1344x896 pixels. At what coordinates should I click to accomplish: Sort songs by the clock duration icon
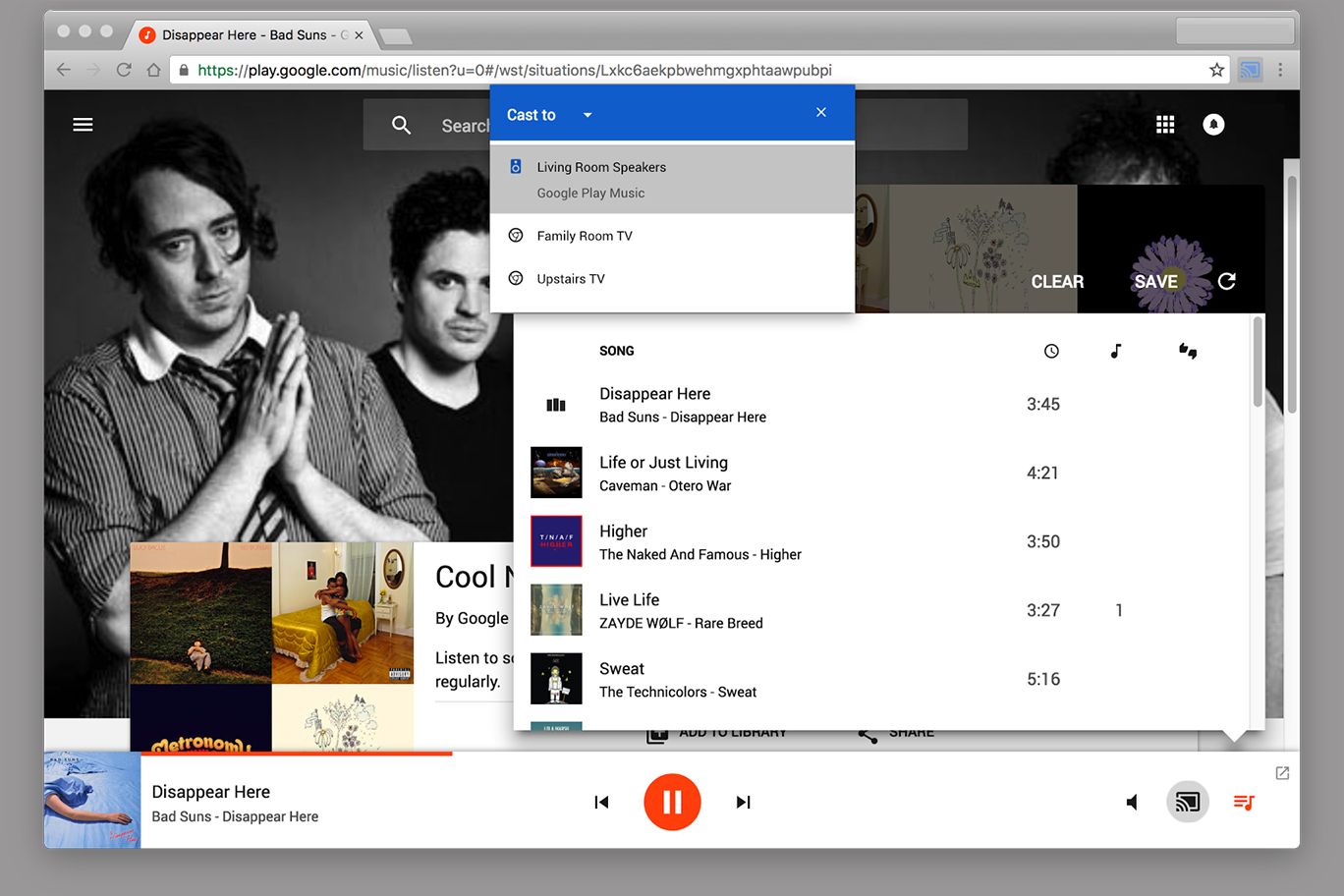click(1051, 351)
